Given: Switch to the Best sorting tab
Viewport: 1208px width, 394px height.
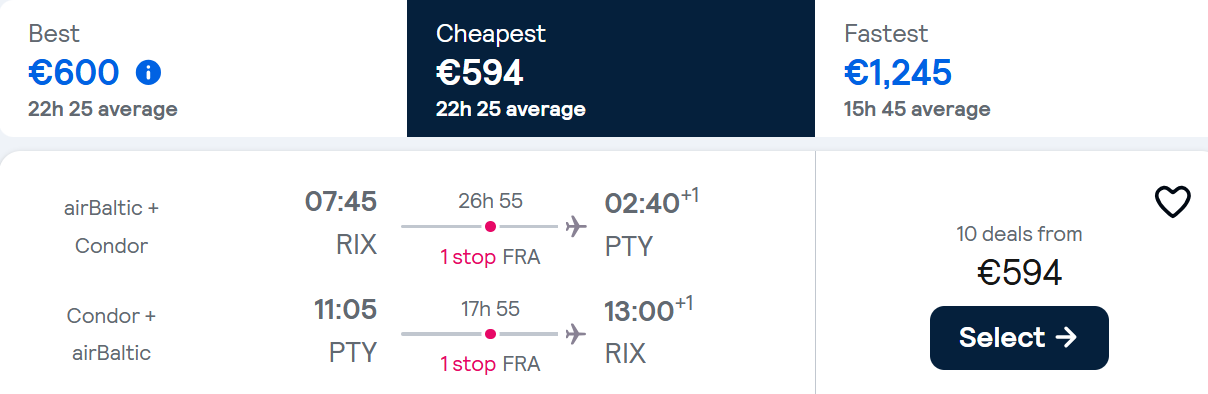Looking at the screenshot, I should pos(203,68).
